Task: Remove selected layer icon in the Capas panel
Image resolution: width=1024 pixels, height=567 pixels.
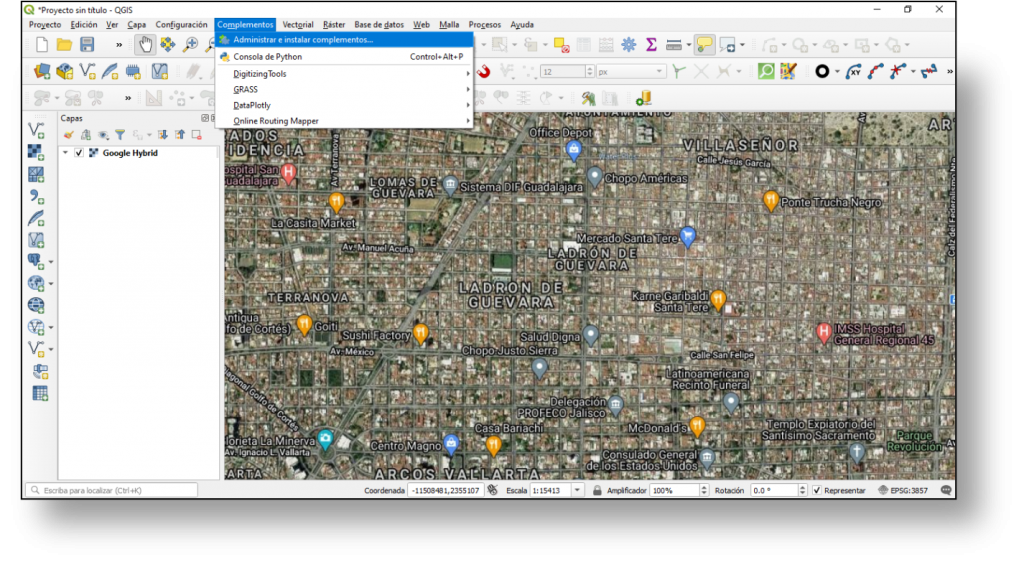Action: [x=197, y=135]
